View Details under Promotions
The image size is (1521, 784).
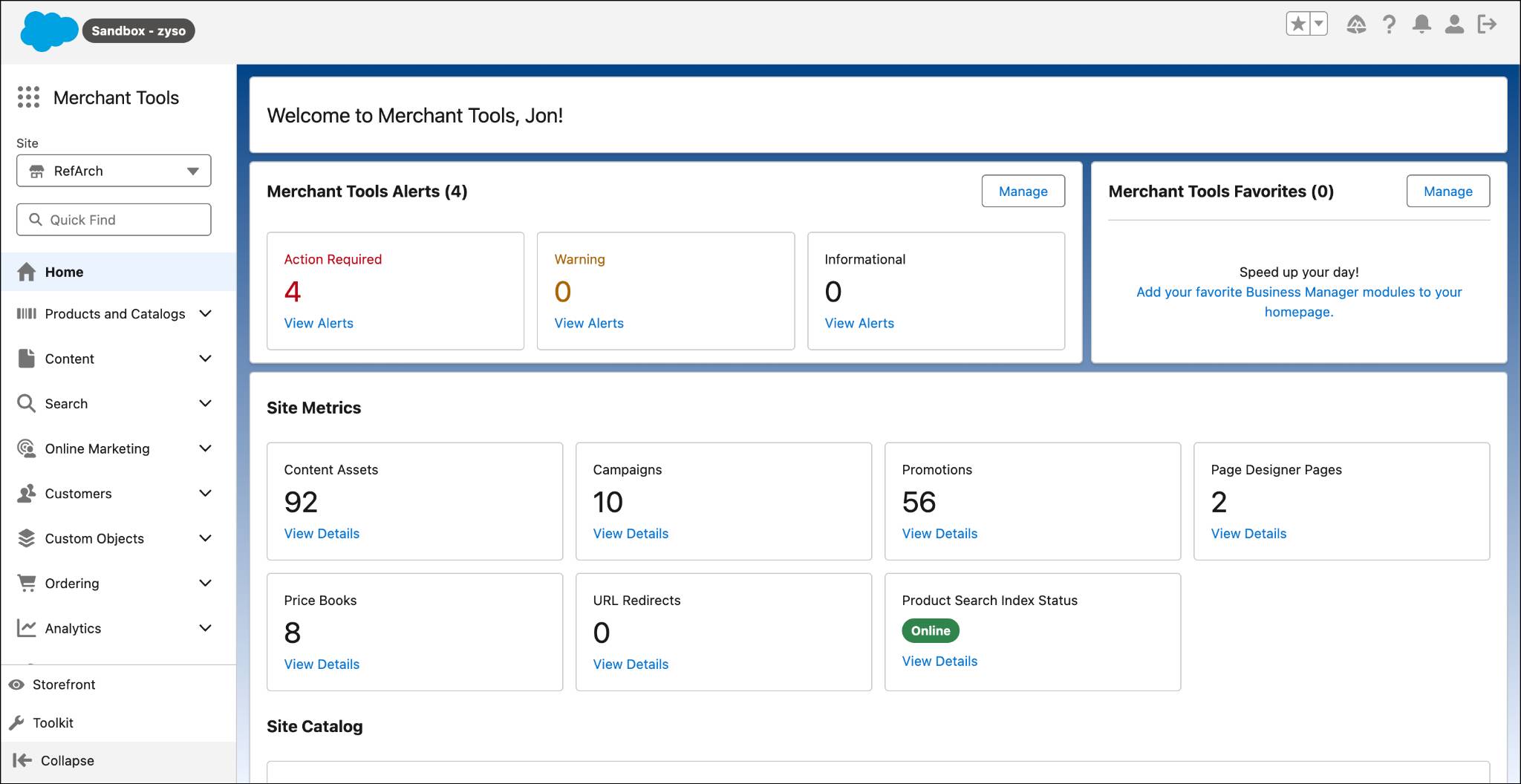[x=939, y=533]
